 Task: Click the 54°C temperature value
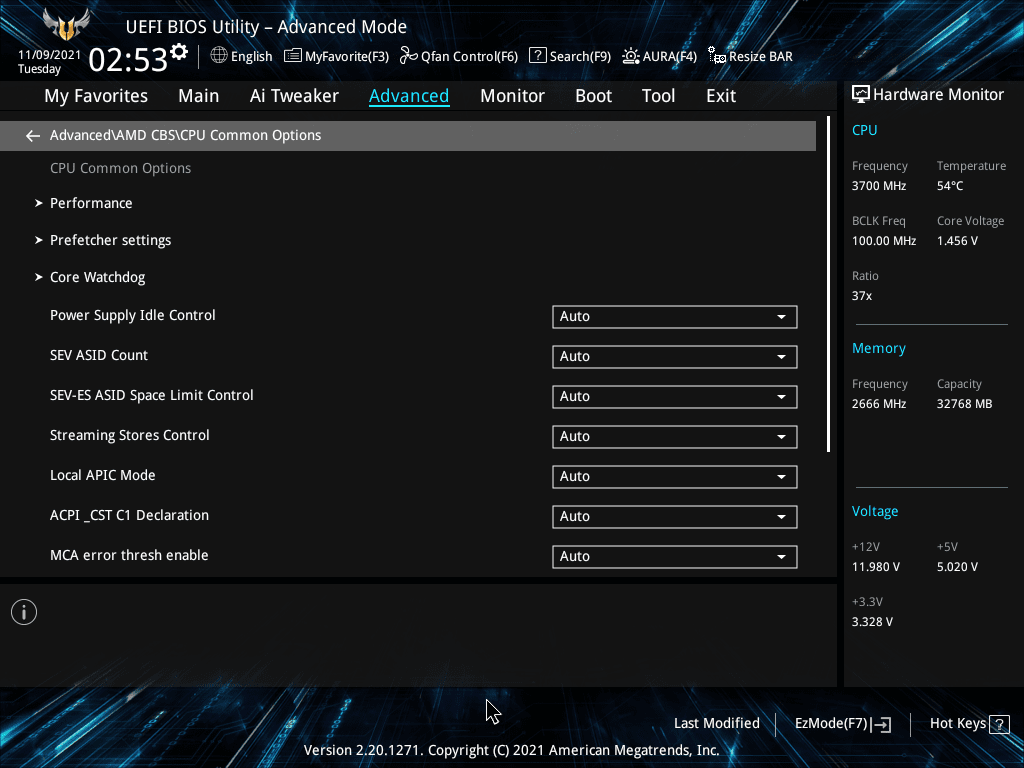tap(950, 186)
